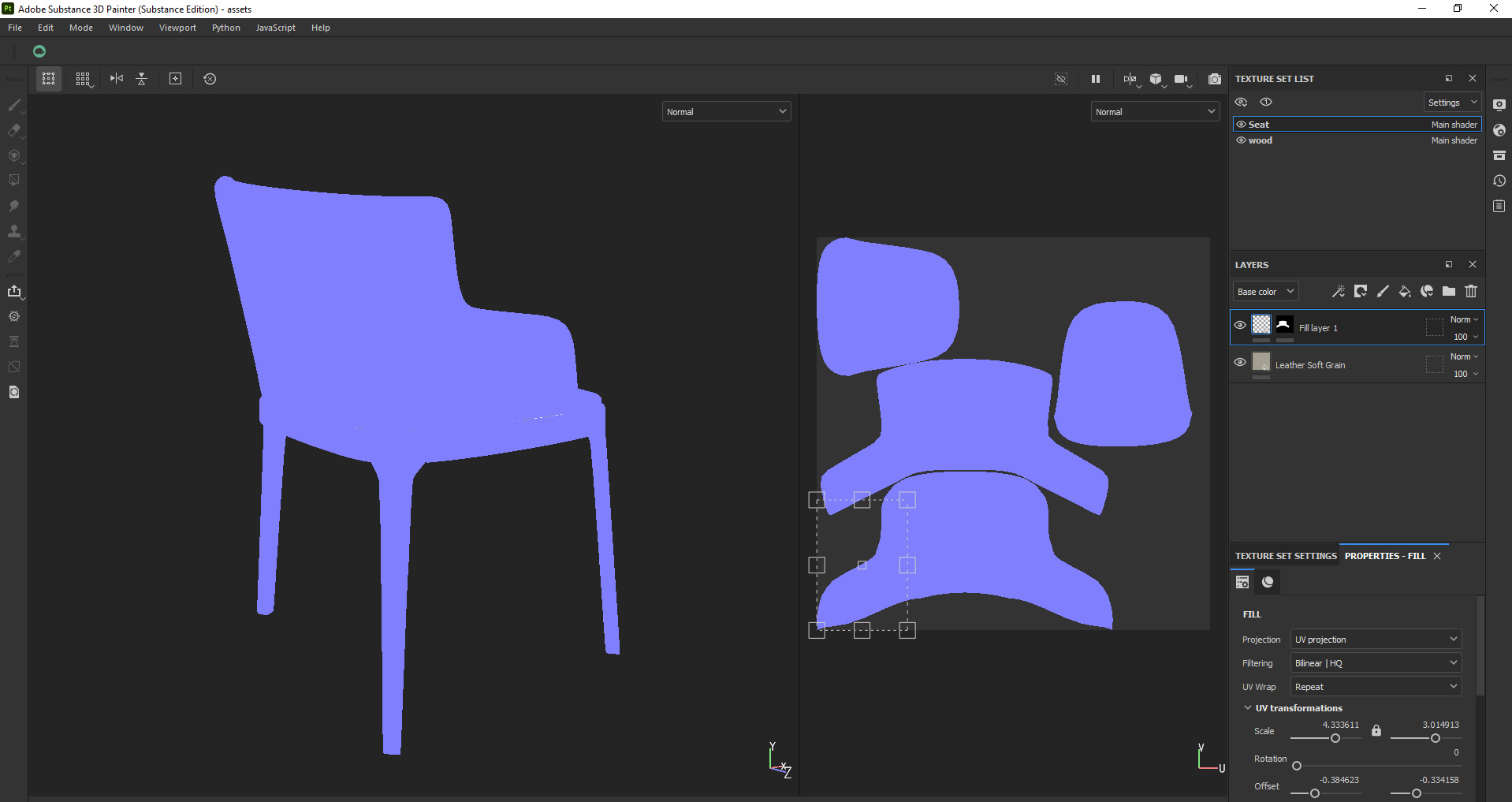Click the Substance hexagon icon in left toolbar
1512x802 pixels.
(14, 316)
